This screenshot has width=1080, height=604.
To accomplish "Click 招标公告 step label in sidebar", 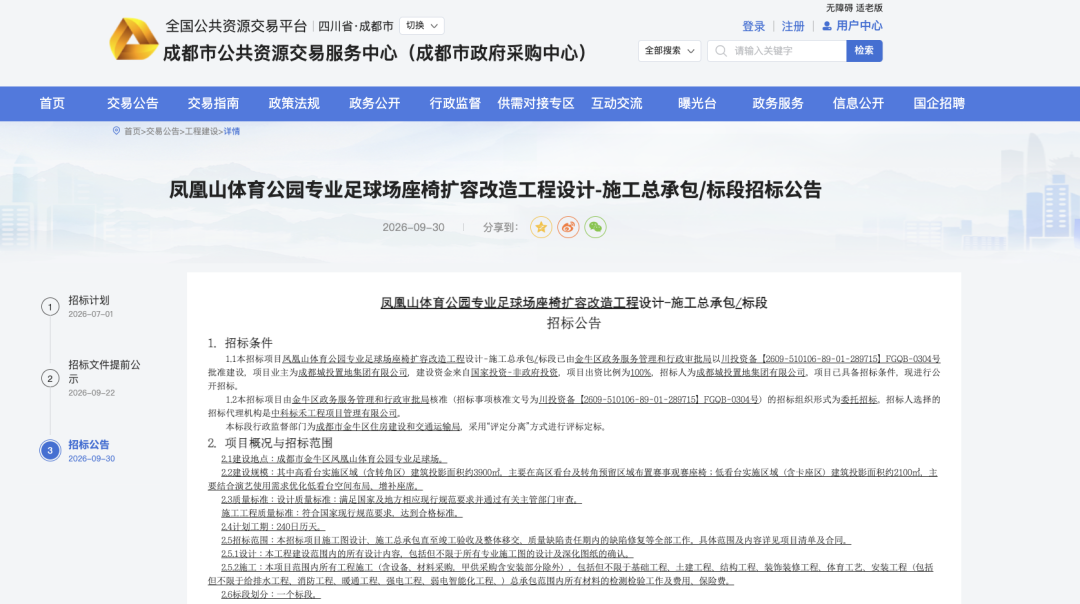I will (x=89, y=445).
